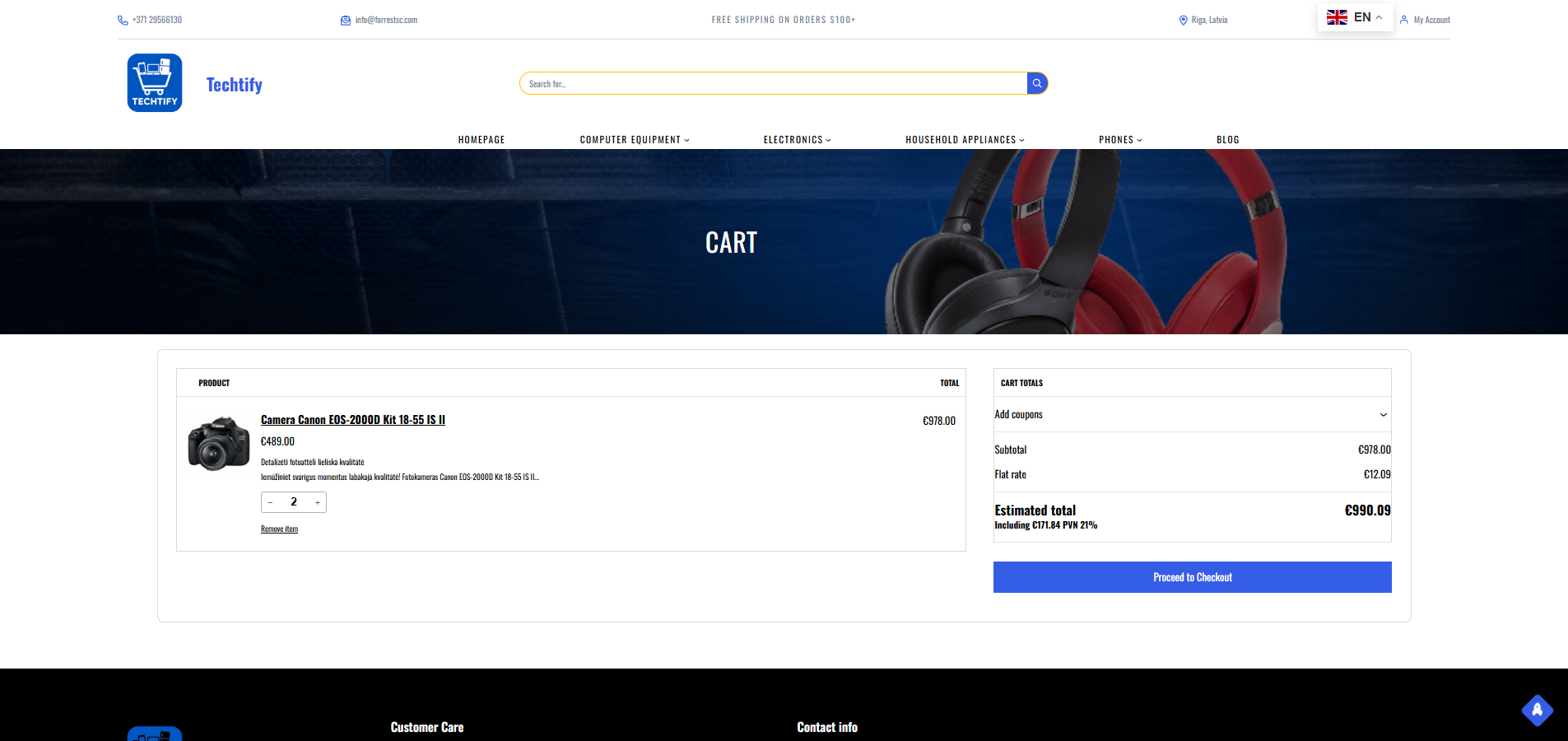Viewport: 1568px width, 741px height.
Task: Click the Canon camera product thumbnail
Action: coord(218,444)
